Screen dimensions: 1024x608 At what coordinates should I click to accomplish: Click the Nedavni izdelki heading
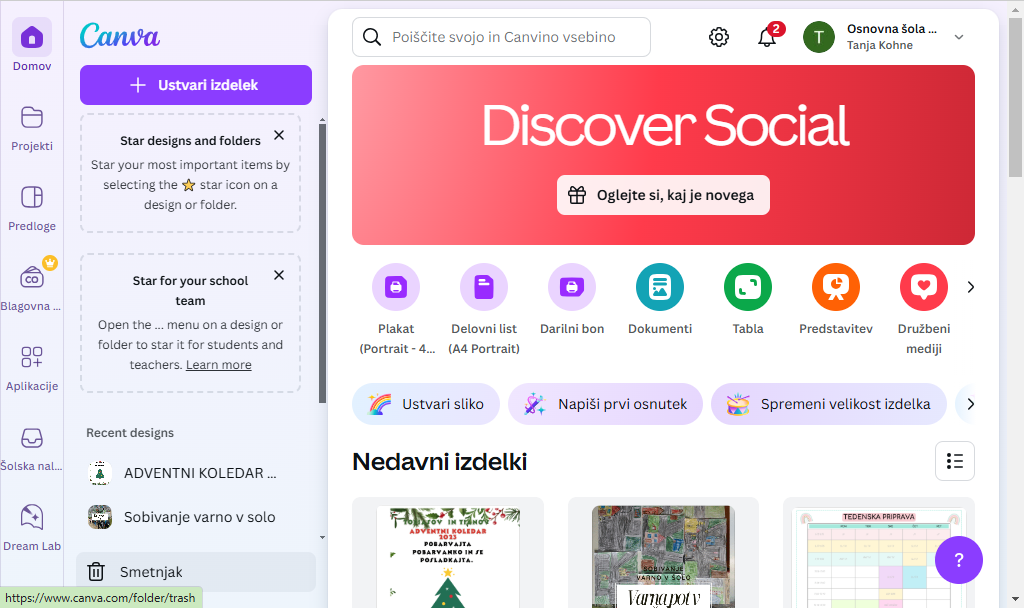pos(440,462)
